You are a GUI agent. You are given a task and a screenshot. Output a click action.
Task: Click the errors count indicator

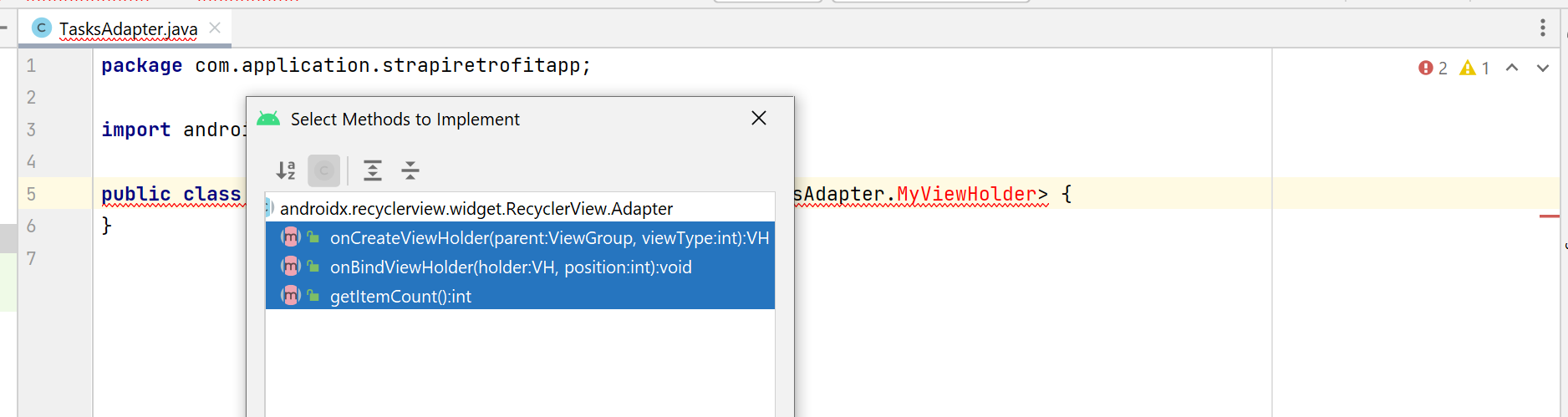1433,69
